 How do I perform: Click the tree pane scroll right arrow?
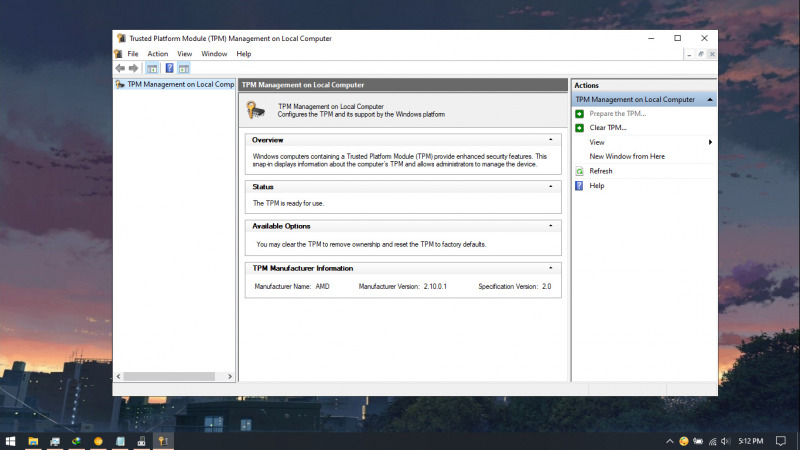pyautogui.click(x=230, y=377)
